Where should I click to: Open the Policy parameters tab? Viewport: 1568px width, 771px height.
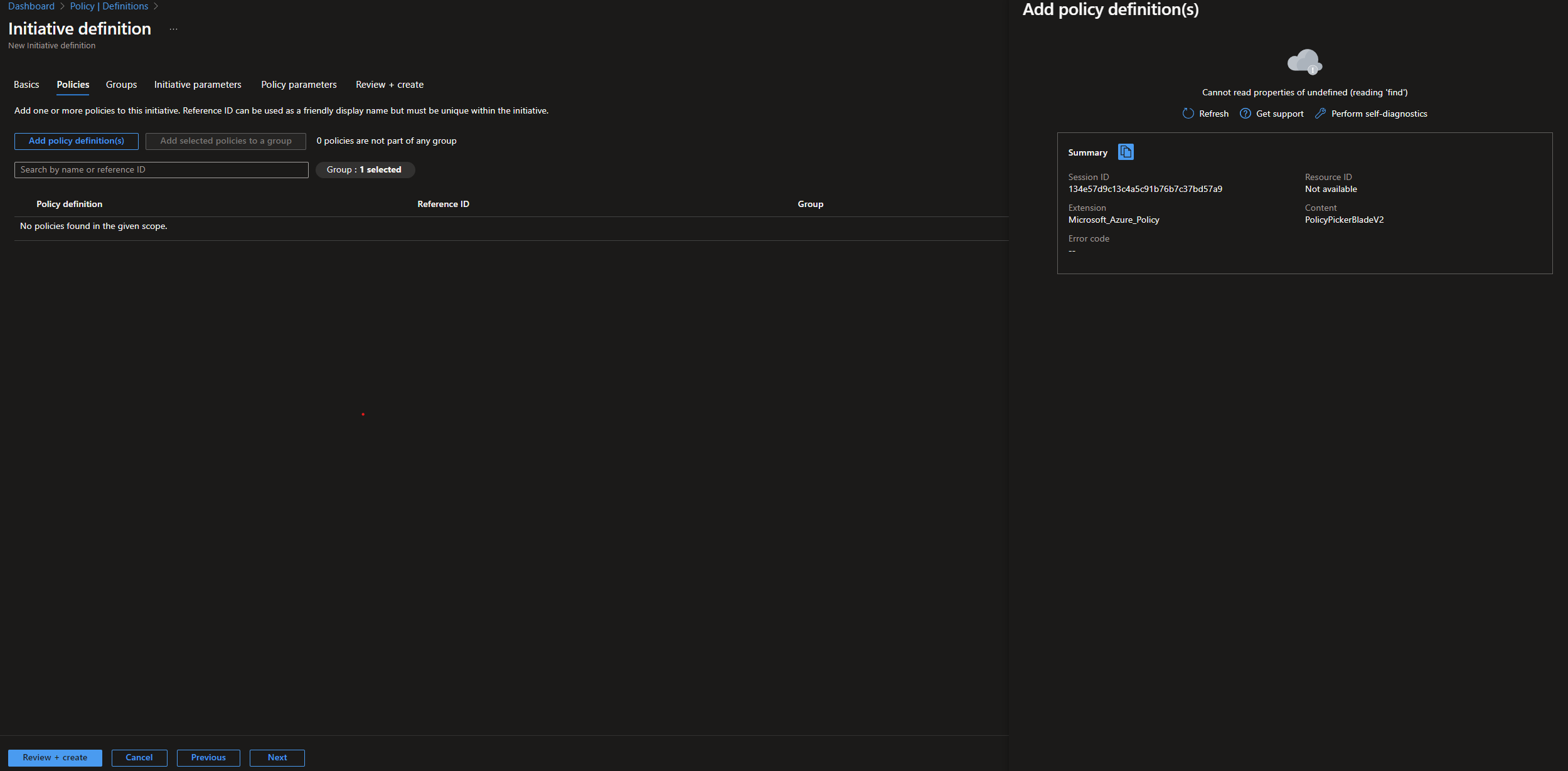pos(299,85)
